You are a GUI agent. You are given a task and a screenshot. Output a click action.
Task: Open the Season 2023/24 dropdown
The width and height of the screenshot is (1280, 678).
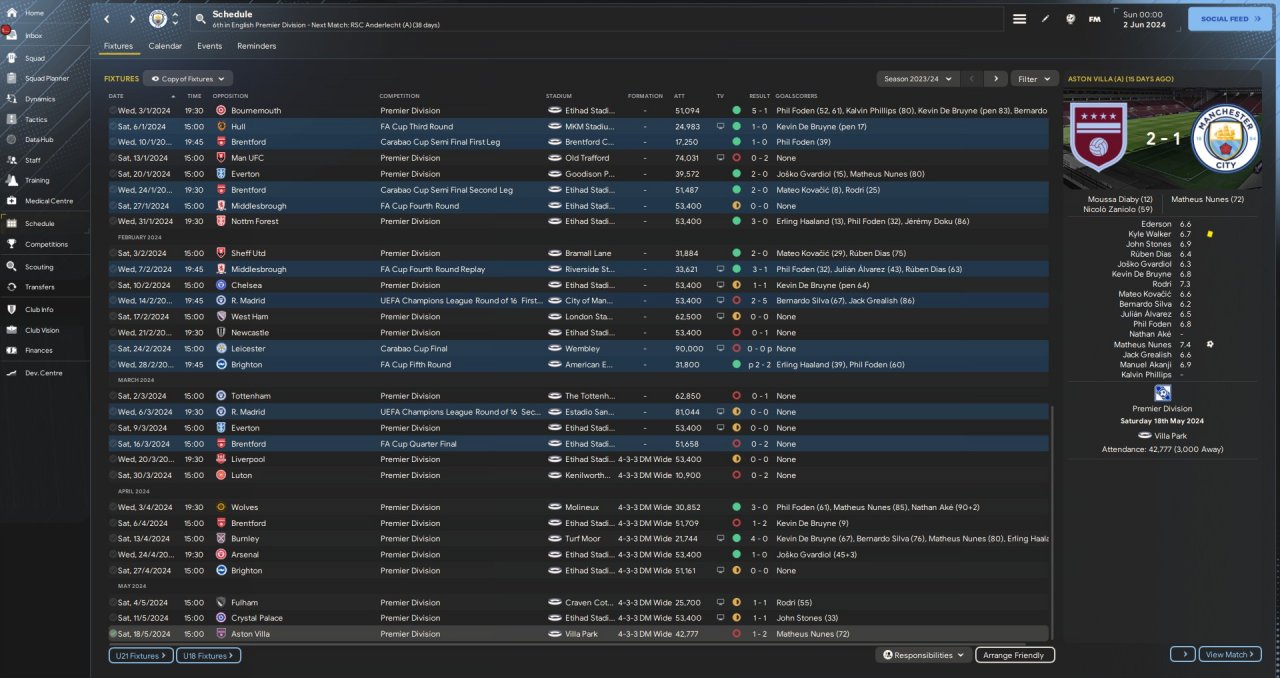pos(917,78)
